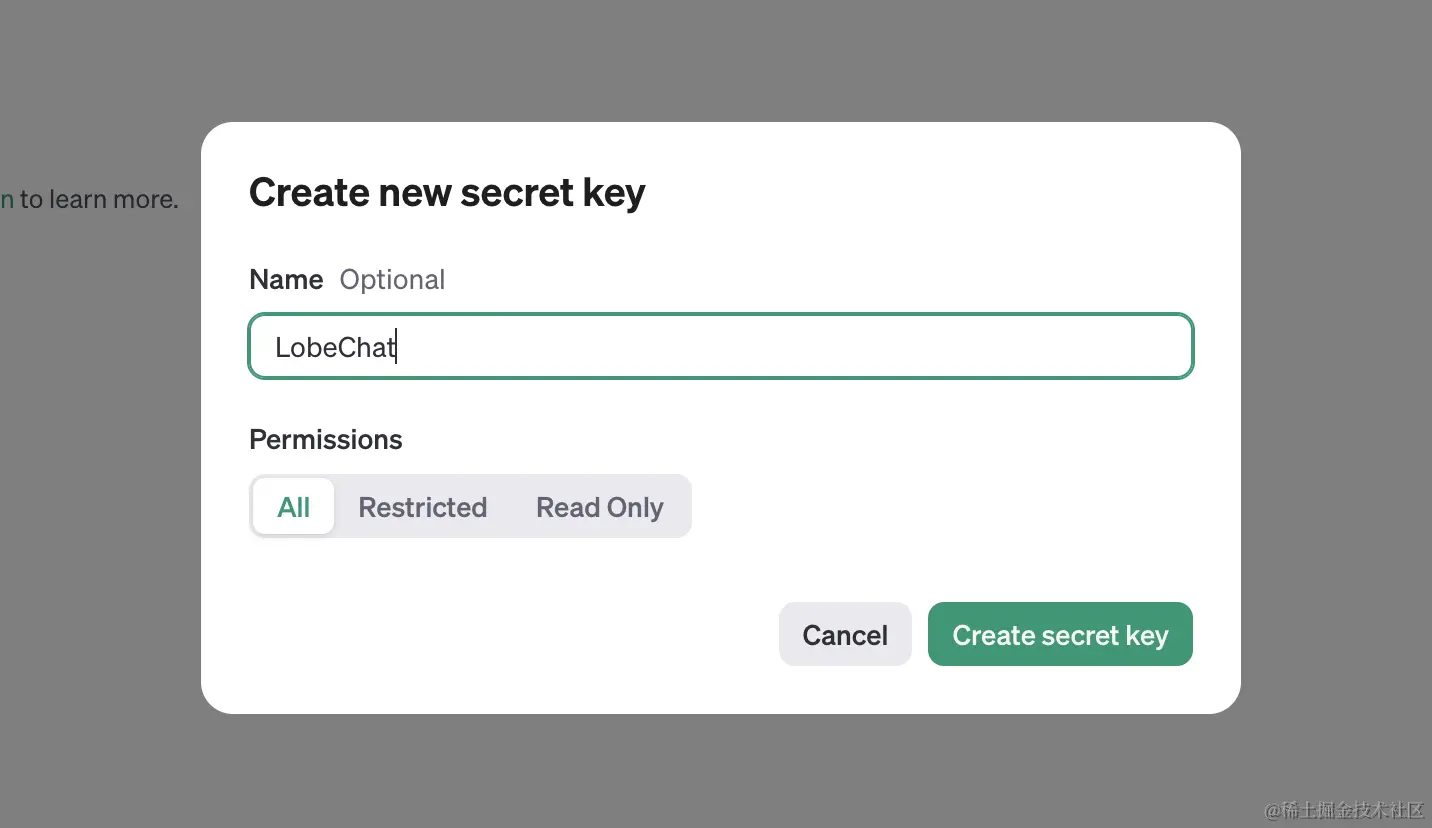The height and width of the screenshot is (828, 1432).
Task: Click the typed "LobeChat" text
Action: pyautogui.click(x=335, y=347)
